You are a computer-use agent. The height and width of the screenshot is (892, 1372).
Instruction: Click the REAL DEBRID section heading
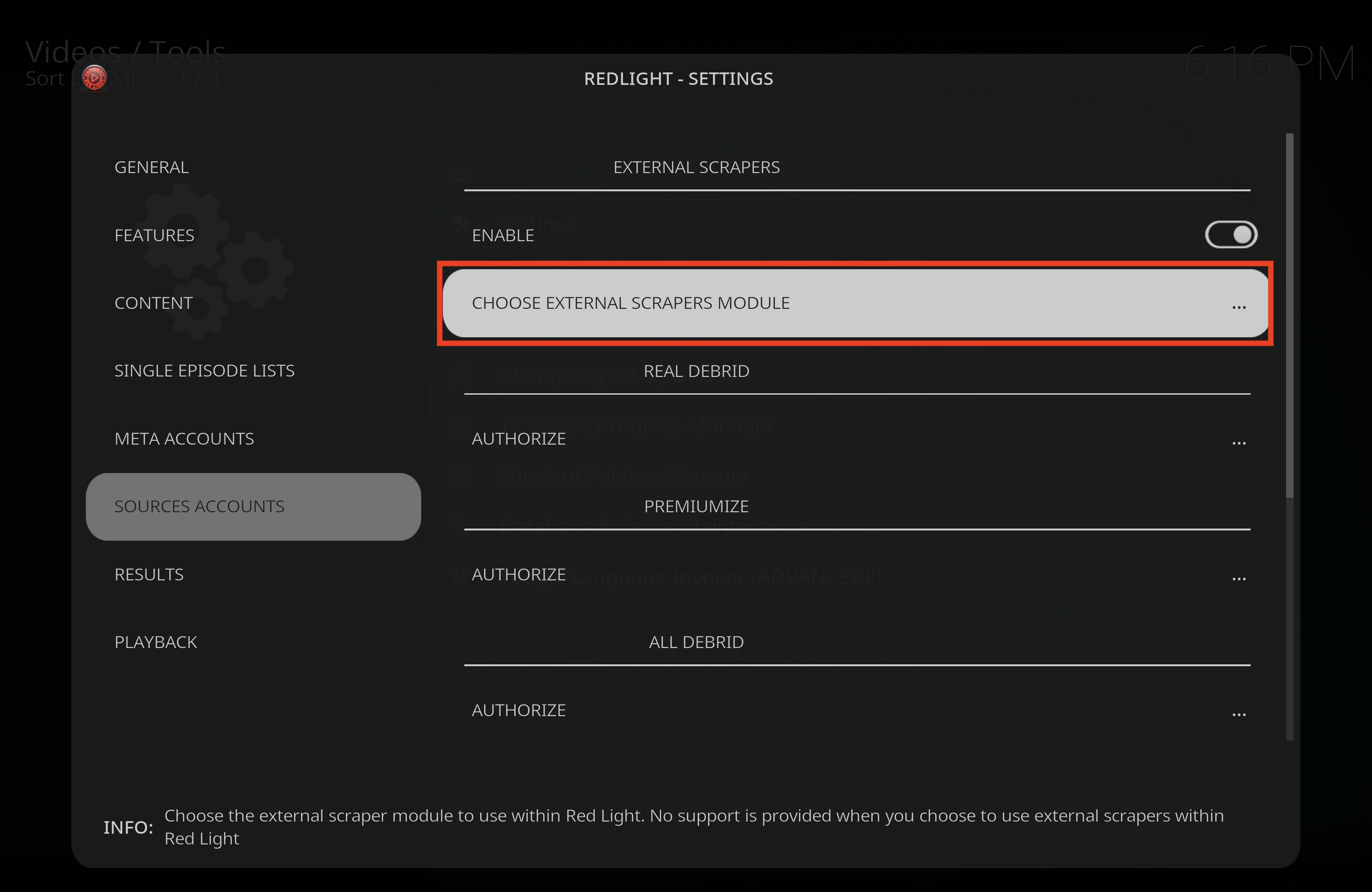[x=696, y=371]
